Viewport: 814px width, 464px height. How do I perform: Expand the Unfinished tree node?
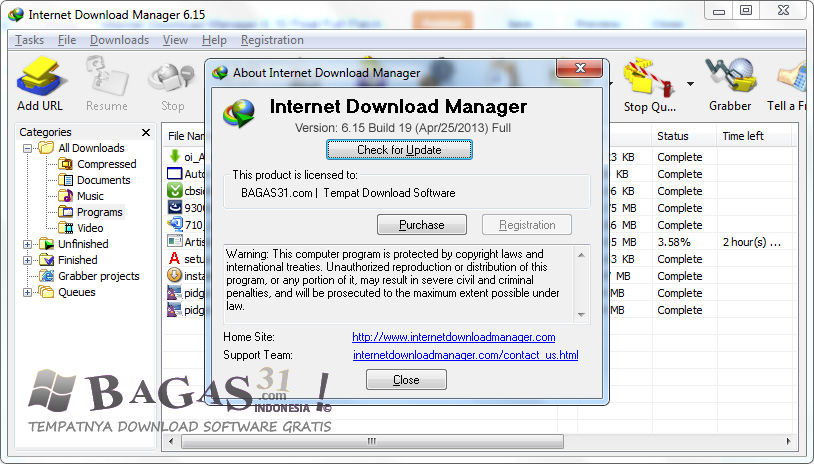click(27, 244)
